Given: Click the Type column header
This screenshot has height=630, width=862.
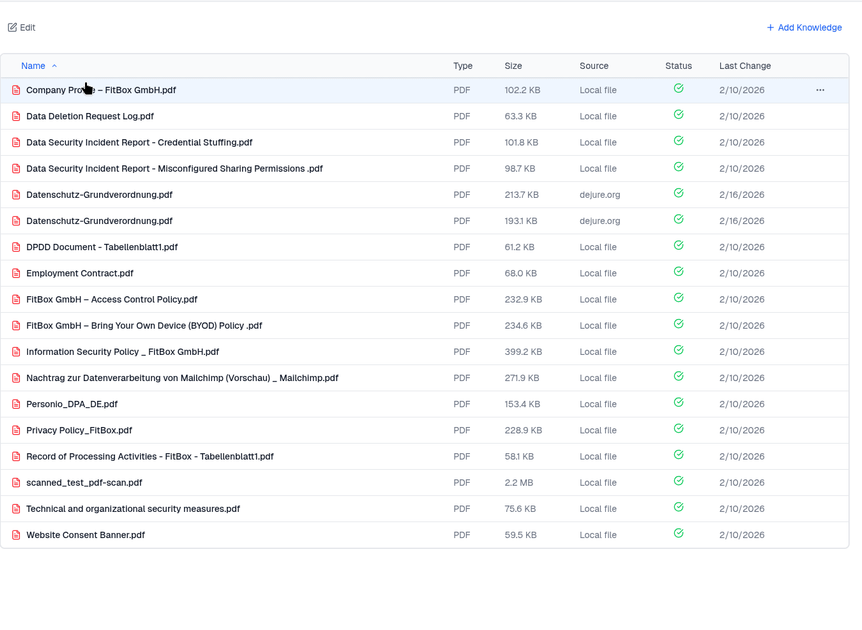Looking at the screenshot, I should tap(462, 65).
